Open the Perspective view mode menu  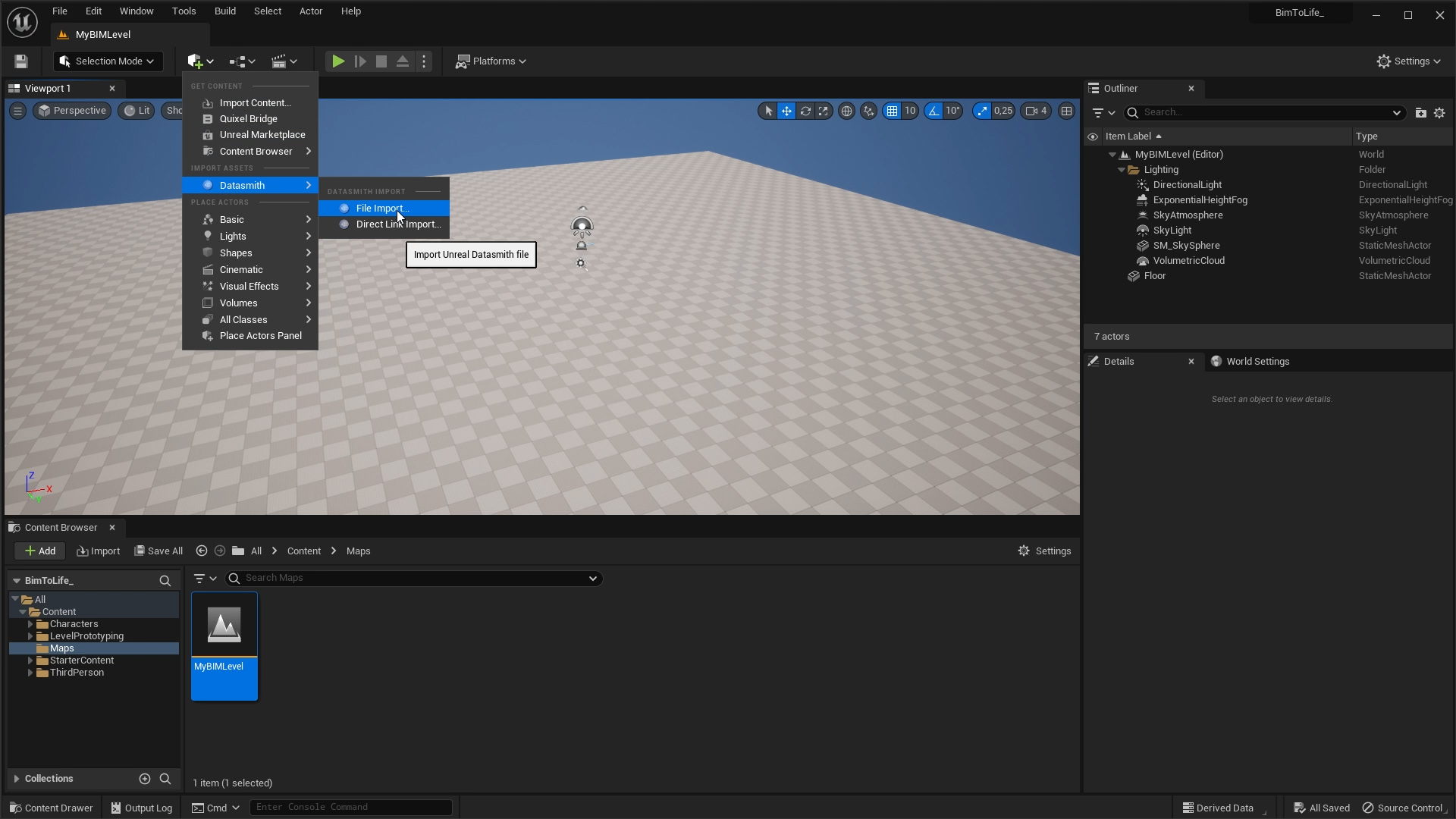73,111
